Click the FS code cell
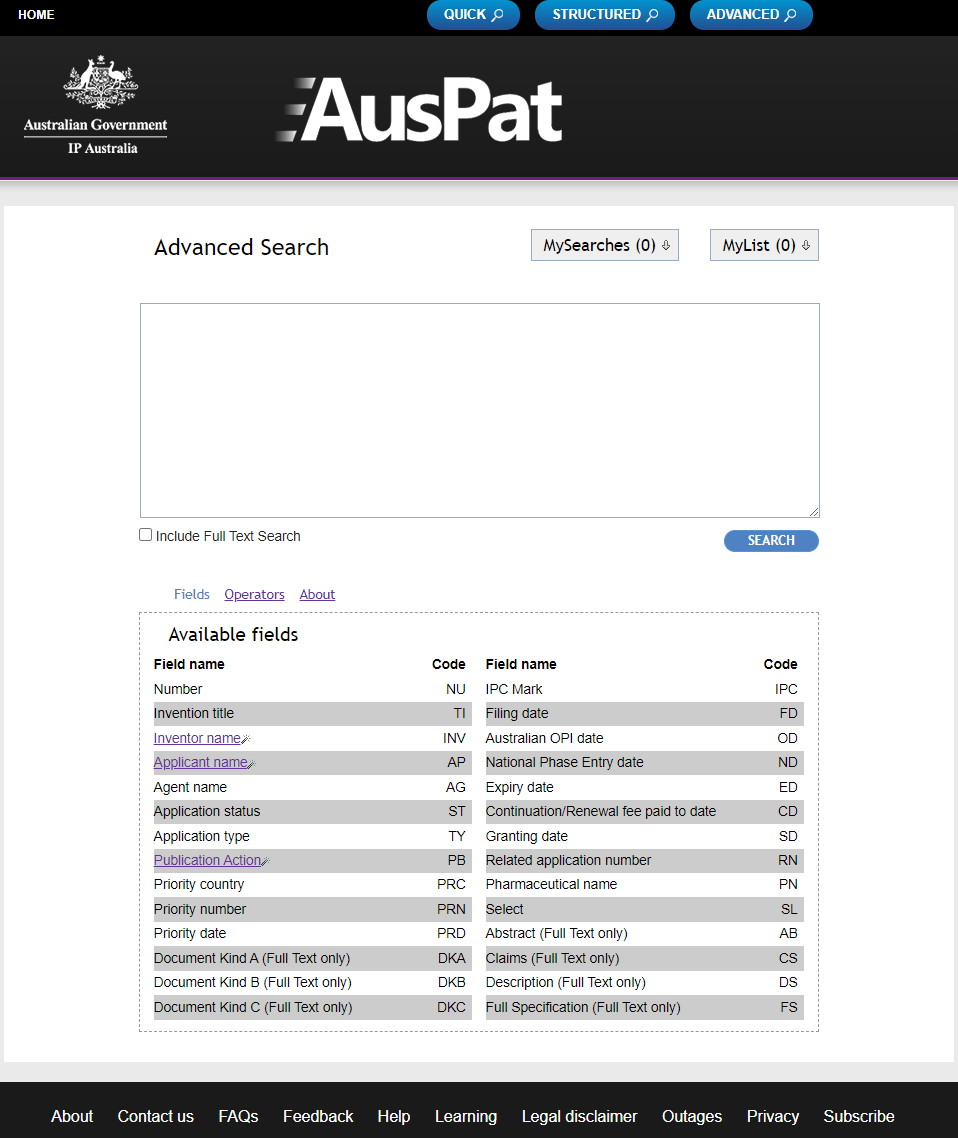This screenshot has width=958, height=1138. tap(789, 1007)
